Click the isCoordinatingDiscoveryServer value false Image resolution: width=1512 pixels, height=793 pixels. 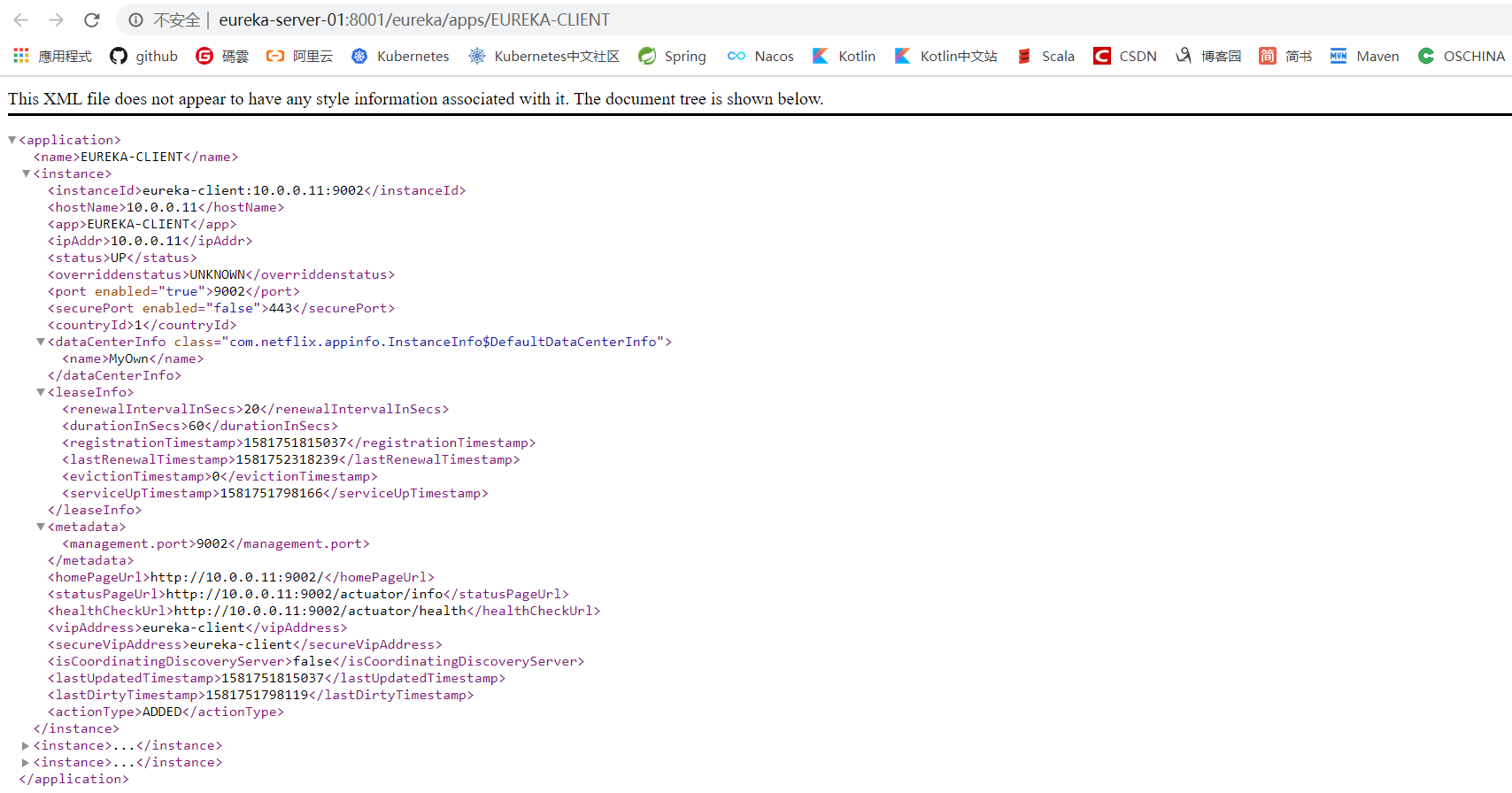[312, 661]
